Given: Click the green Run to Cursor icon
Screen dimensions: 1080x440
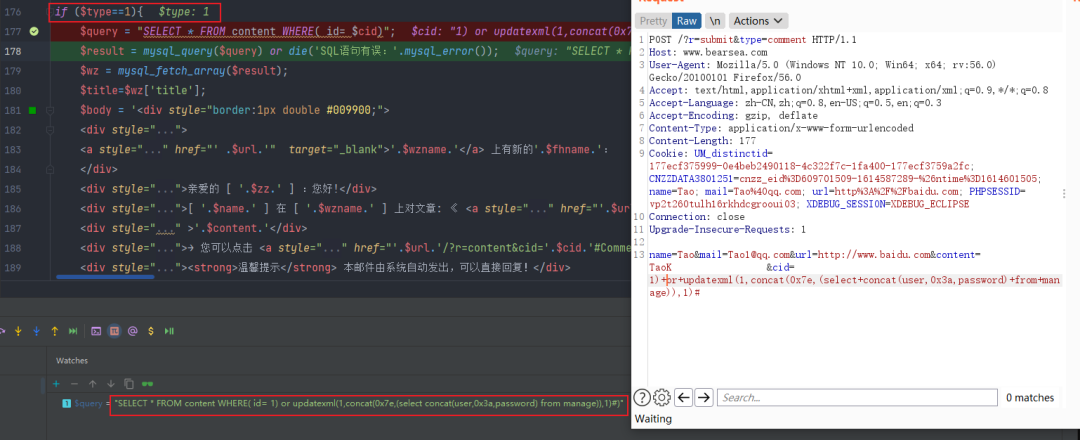Looking at the screenshot, I should click(x=73, y=331).
